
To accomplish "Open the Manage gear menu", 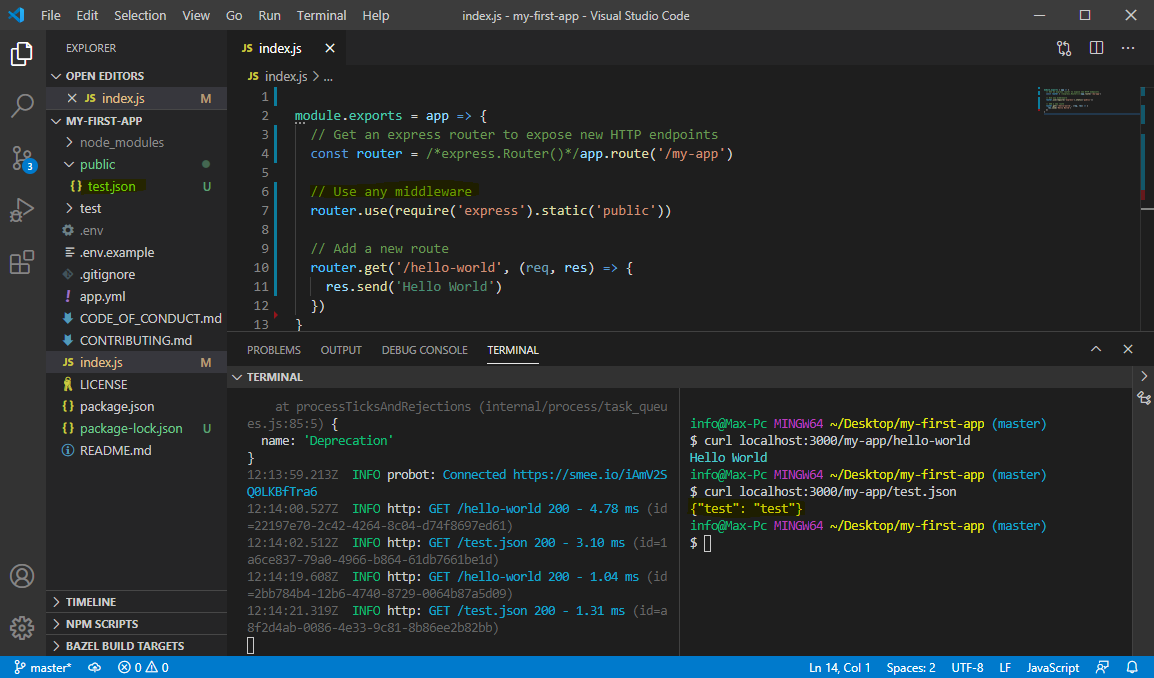I will pyautogui.click(x=22, y=627).
